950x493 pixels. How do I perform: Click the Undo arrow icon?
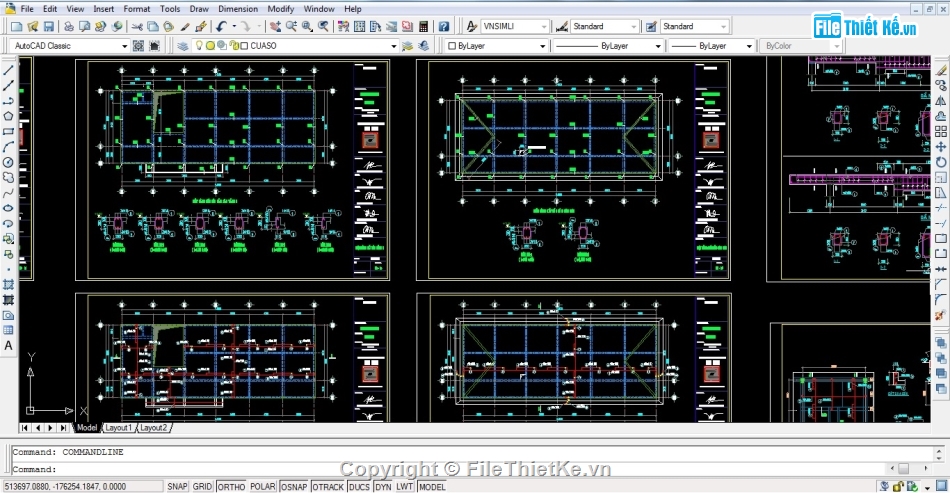coord(221,27)
